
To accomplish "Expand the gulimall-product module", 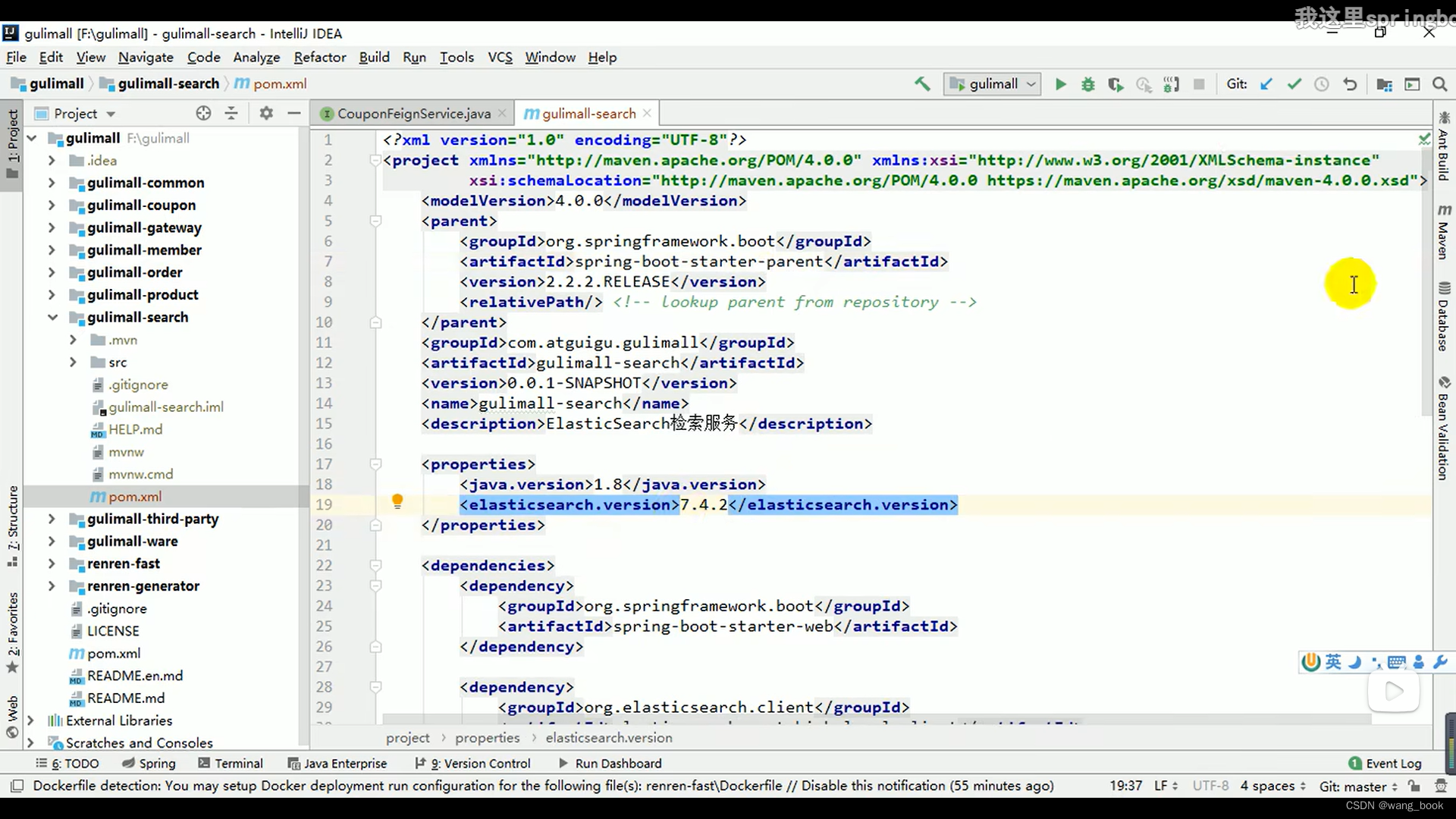I will coord(52,294).
